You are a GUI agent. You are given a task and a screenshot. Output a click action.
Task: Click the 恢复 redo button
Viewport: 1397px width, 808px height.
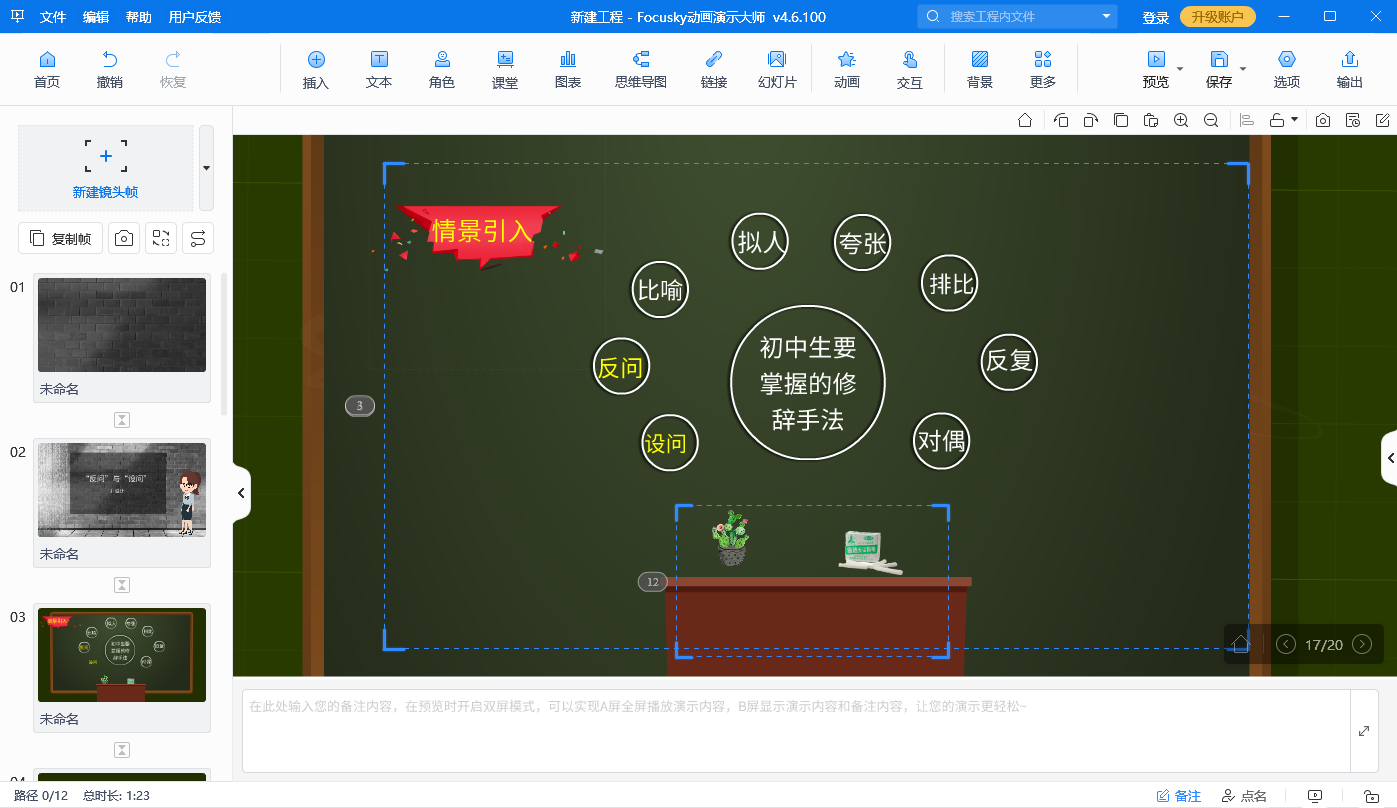coord(173,69)
